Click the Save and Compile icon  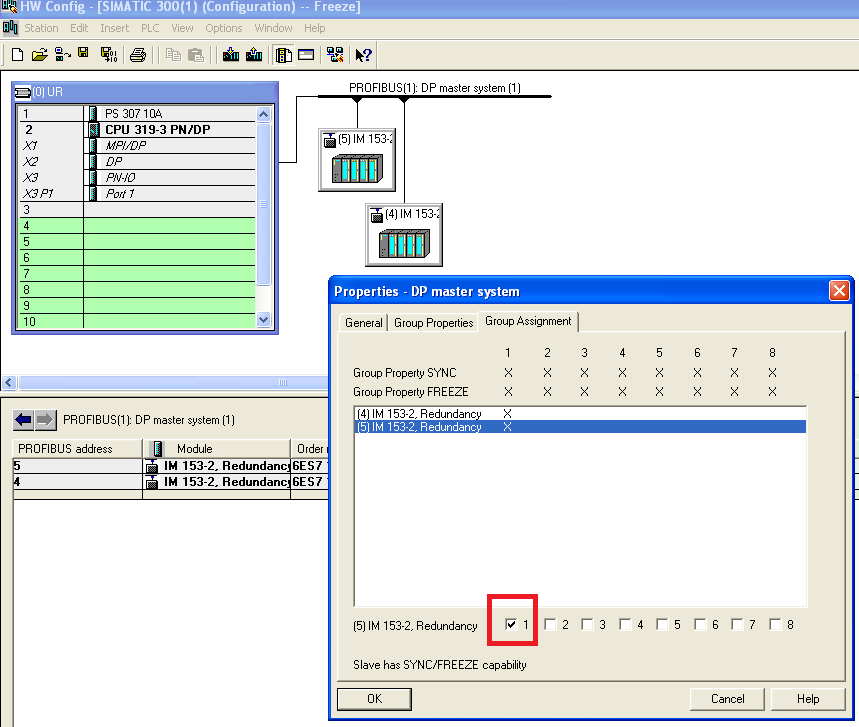click(108, 55)
